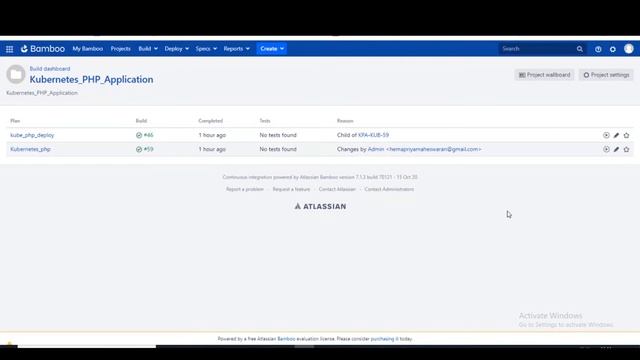
Task: Open the Kubernetes_php plan
Action: (x=31, y=149)
